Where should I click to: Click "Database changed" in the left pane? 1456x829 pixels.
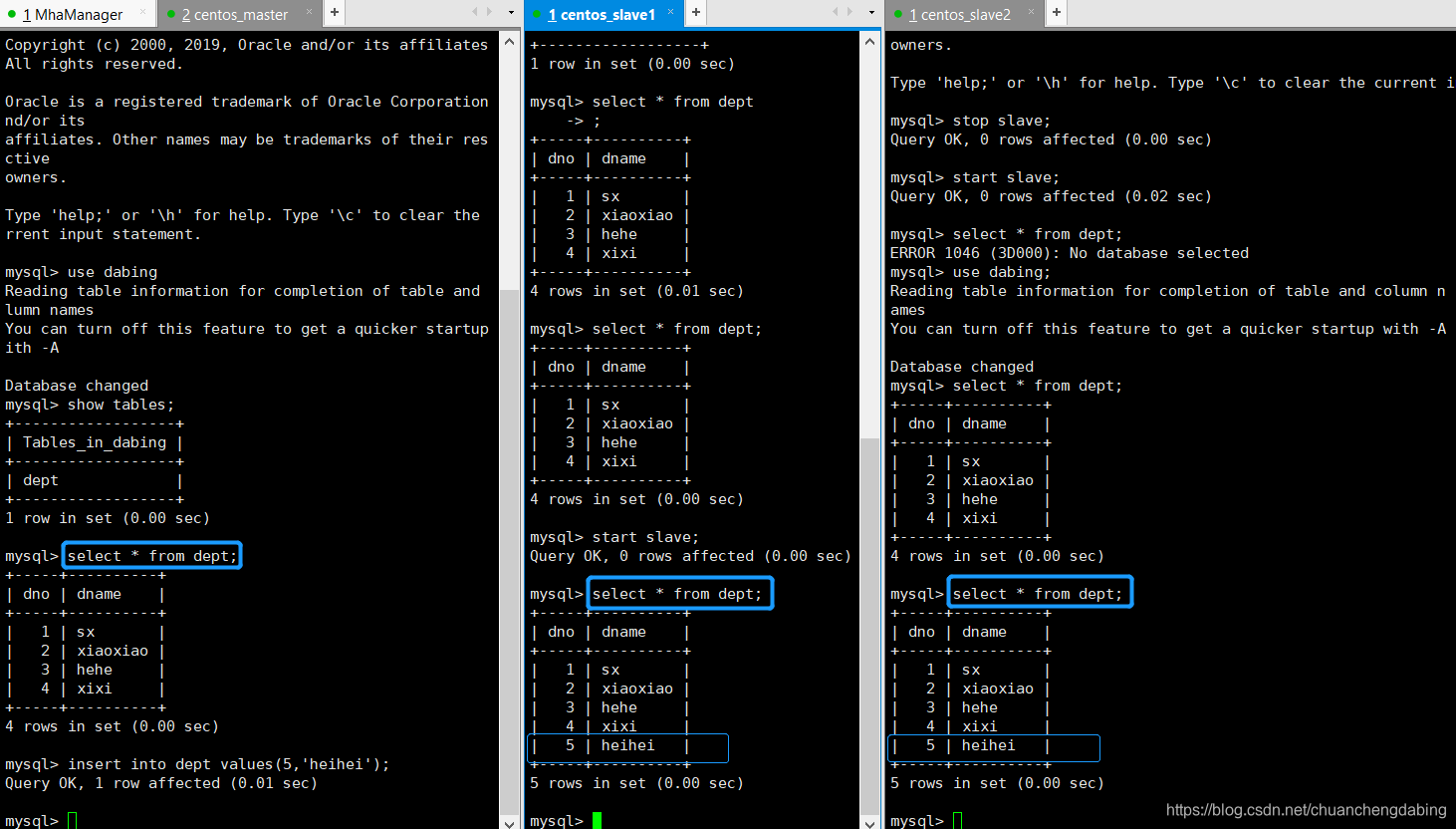tap(77, 386)
